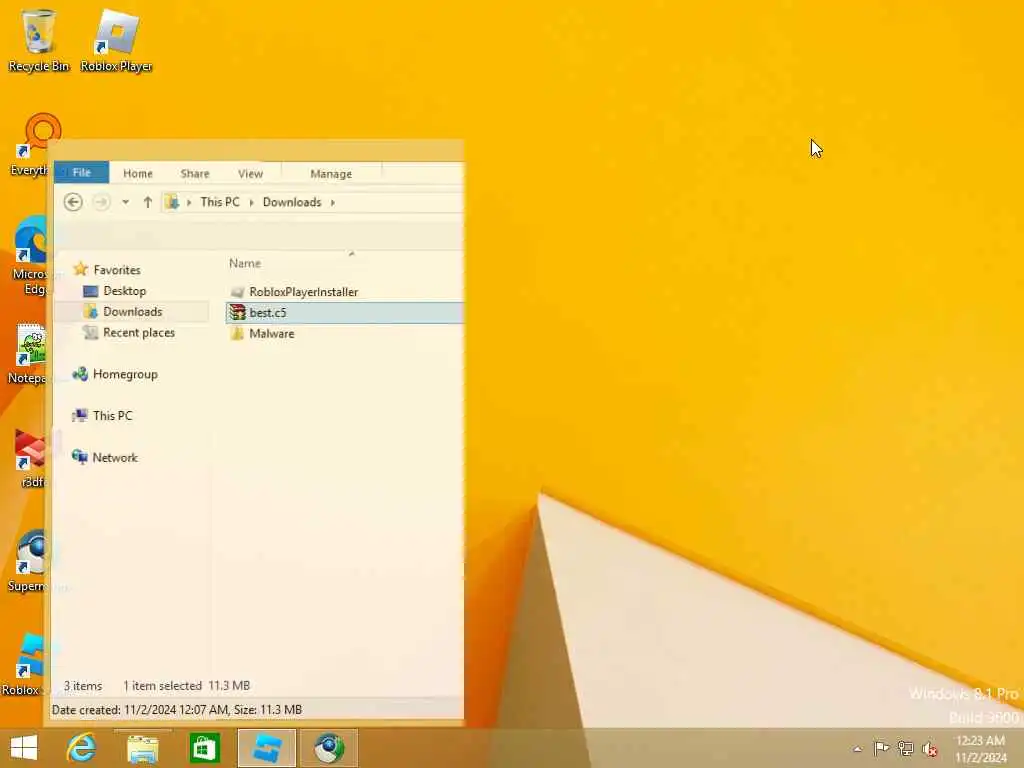Open the Windows Store taskbar icon

pyautogui.click(x=204, y=748)
